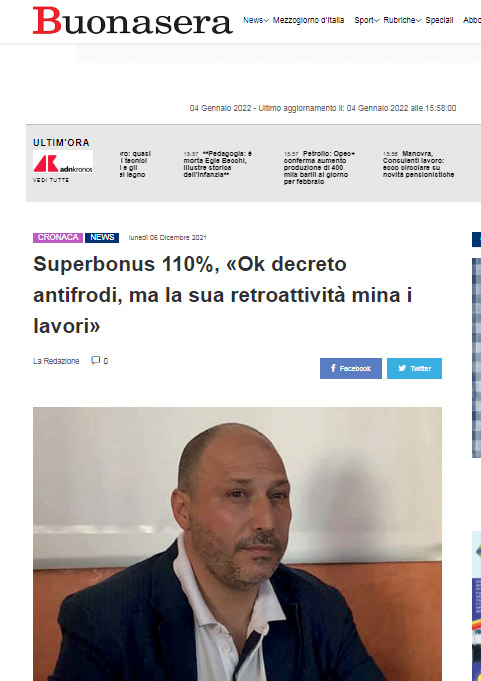
Task: Open the Pedagogia Egle Becchi headline
Action: tap(218, 164)
